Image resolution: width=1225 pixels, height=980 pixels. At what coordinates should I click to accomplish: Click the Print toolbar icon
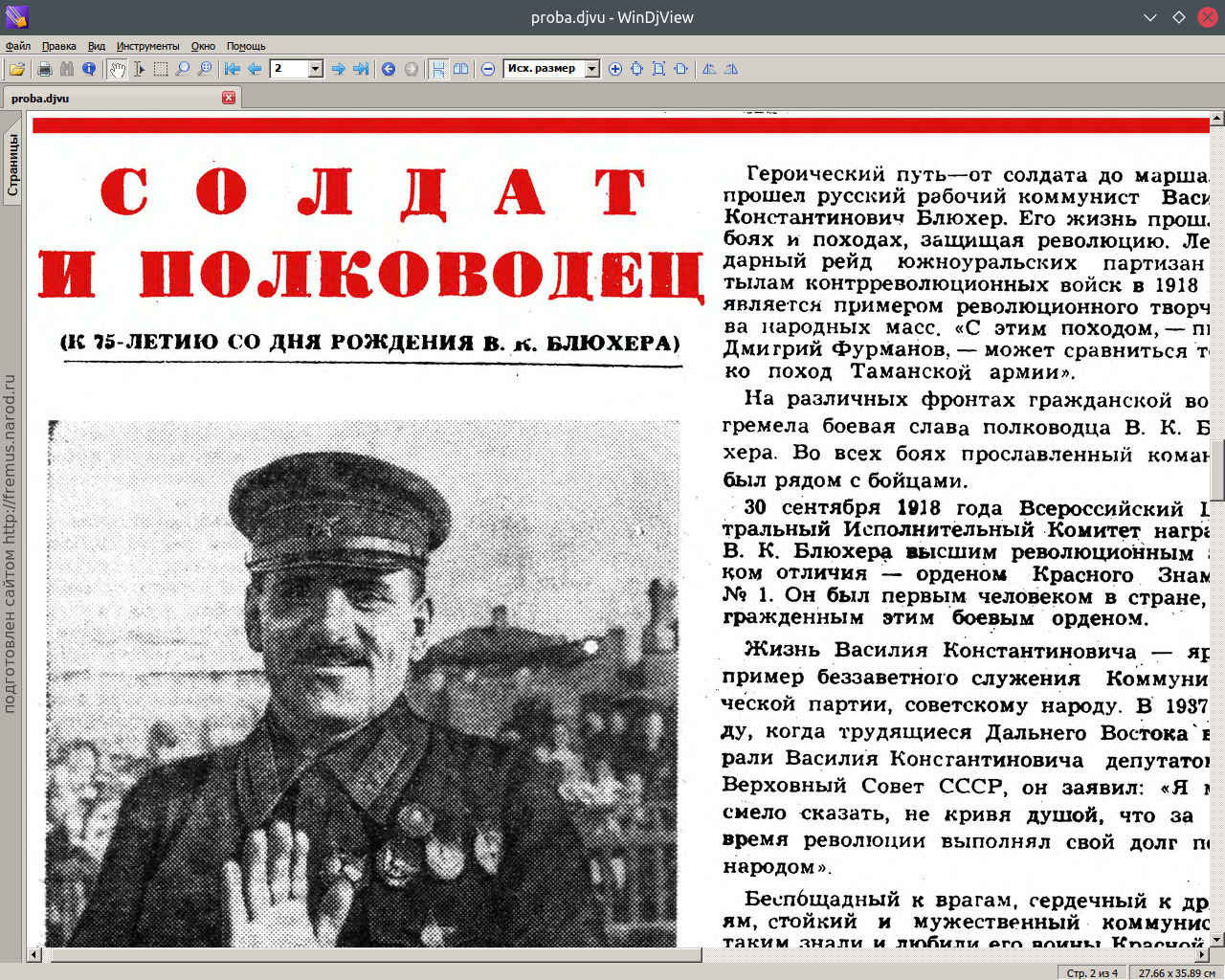44,69
